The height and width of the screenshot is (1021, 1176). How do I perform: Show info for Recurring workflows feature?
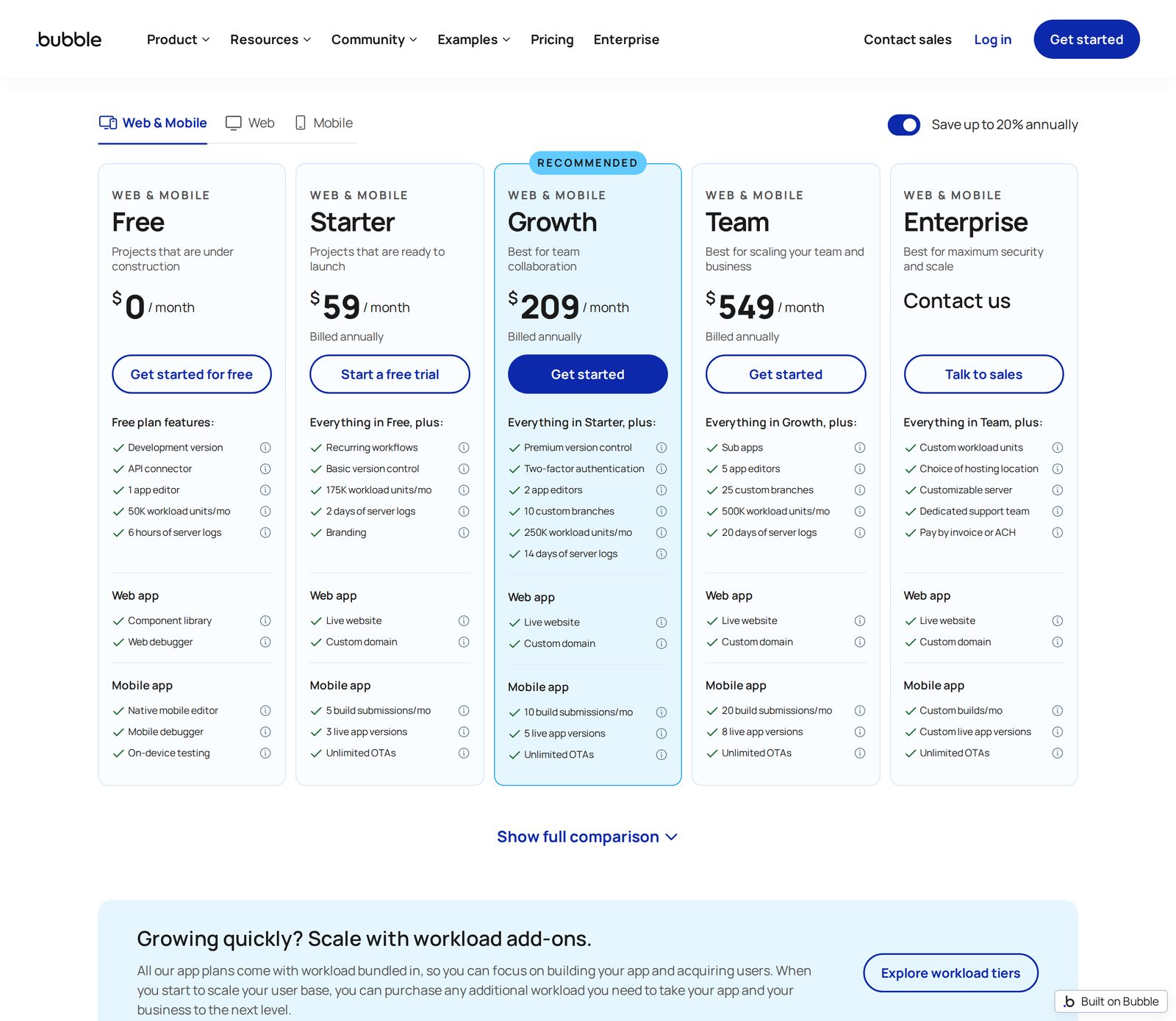pyautogui.click(x=464, y=448)
